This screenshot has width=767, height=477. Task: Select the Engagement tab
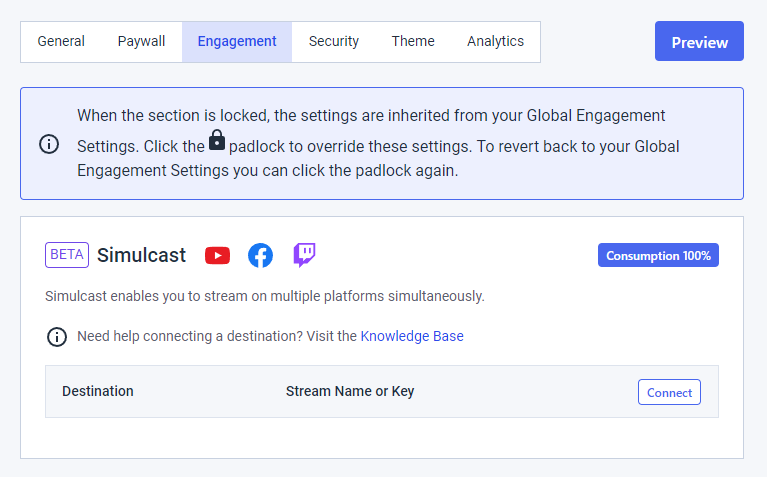point(237,42)
